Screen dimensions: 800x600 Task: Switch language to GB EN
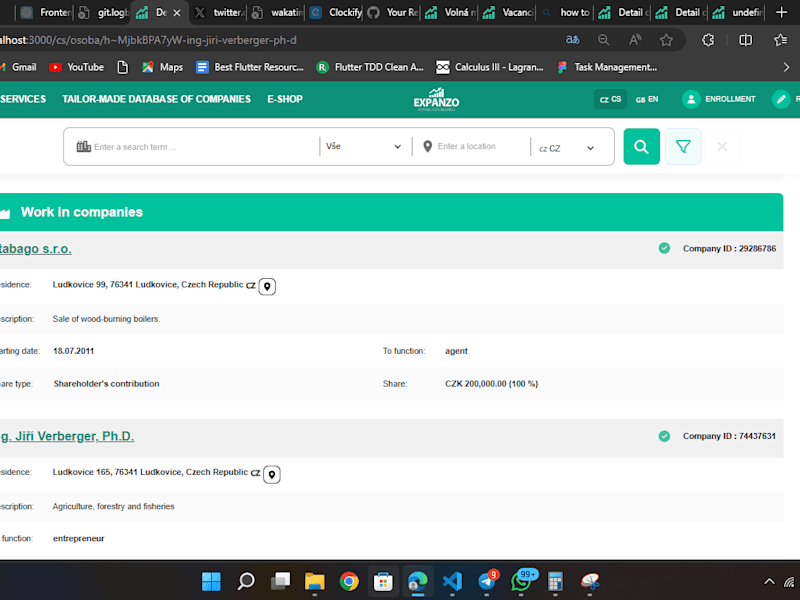point(646,99)
